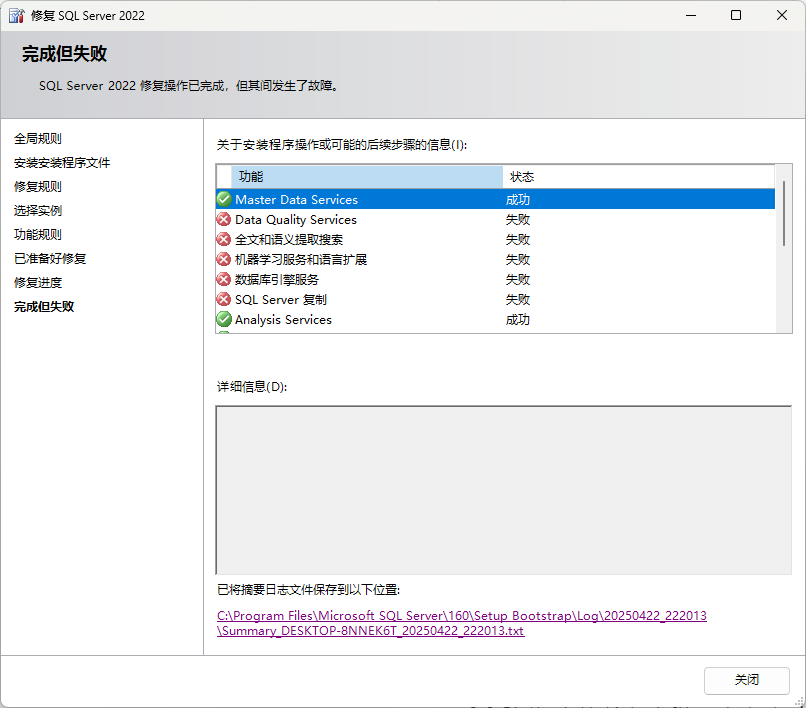The image size is (806, 708).
Task: Click green success icon beside Master Data Services
Action: tap(224, 199)
